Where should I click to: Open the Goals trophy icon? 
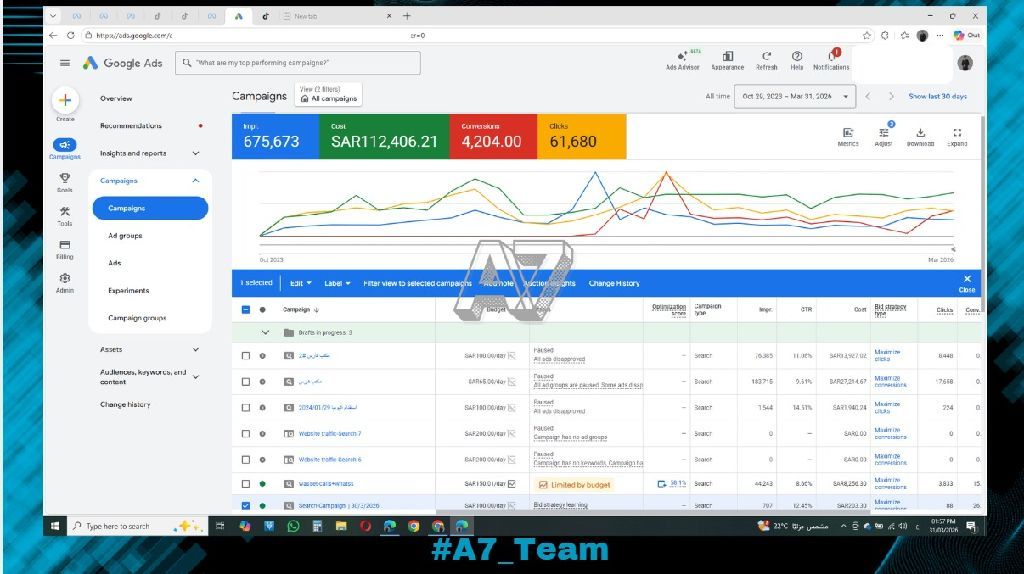click(x=65, y=178)
